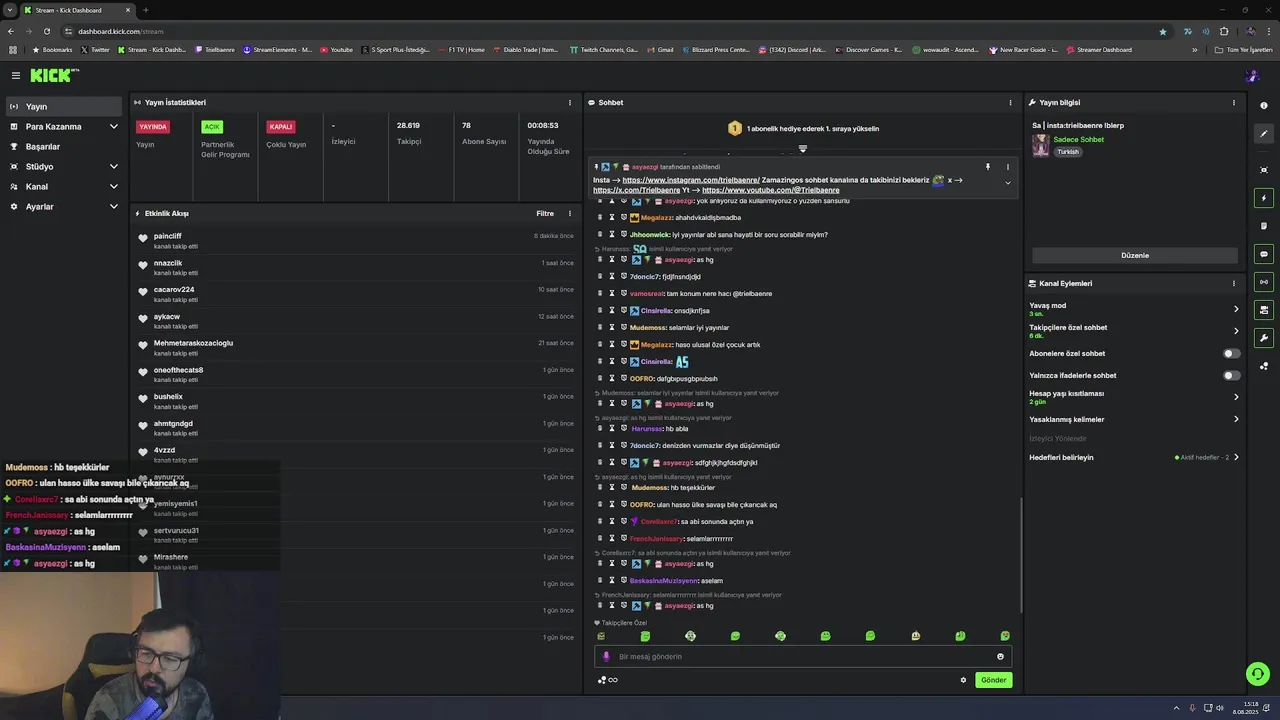The image size is (1280, 720).
Task: Bookmark this page with the star icon
Action: click(1162, 31)
